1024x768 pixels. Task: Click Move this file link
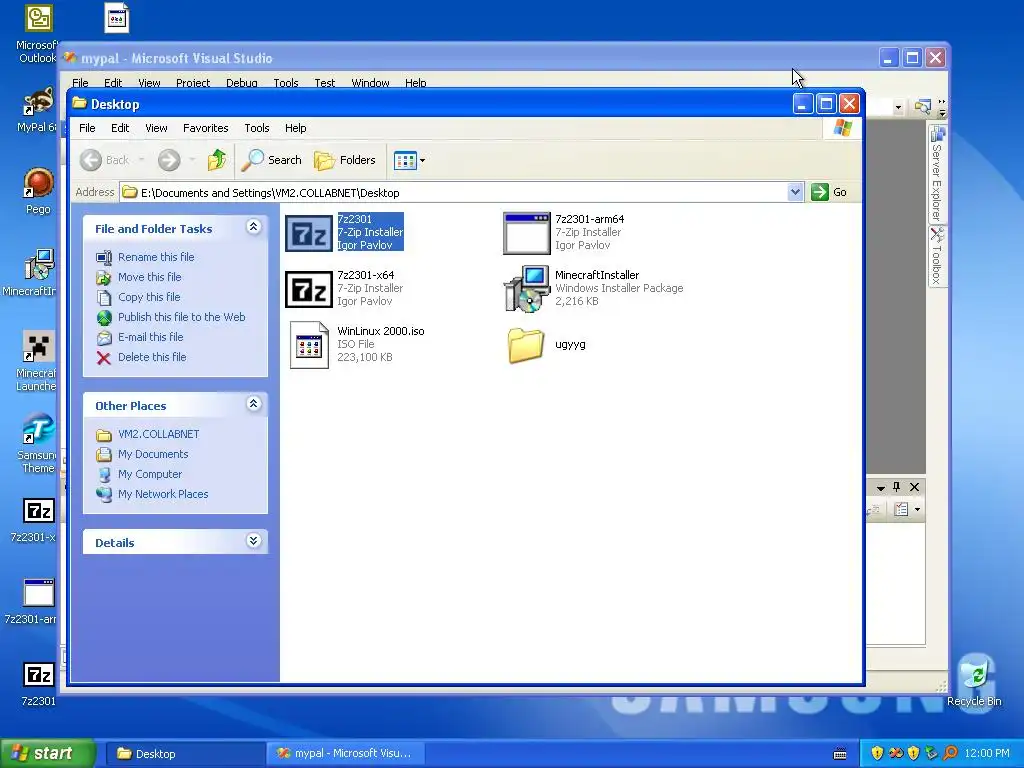[x=150, y=277]
